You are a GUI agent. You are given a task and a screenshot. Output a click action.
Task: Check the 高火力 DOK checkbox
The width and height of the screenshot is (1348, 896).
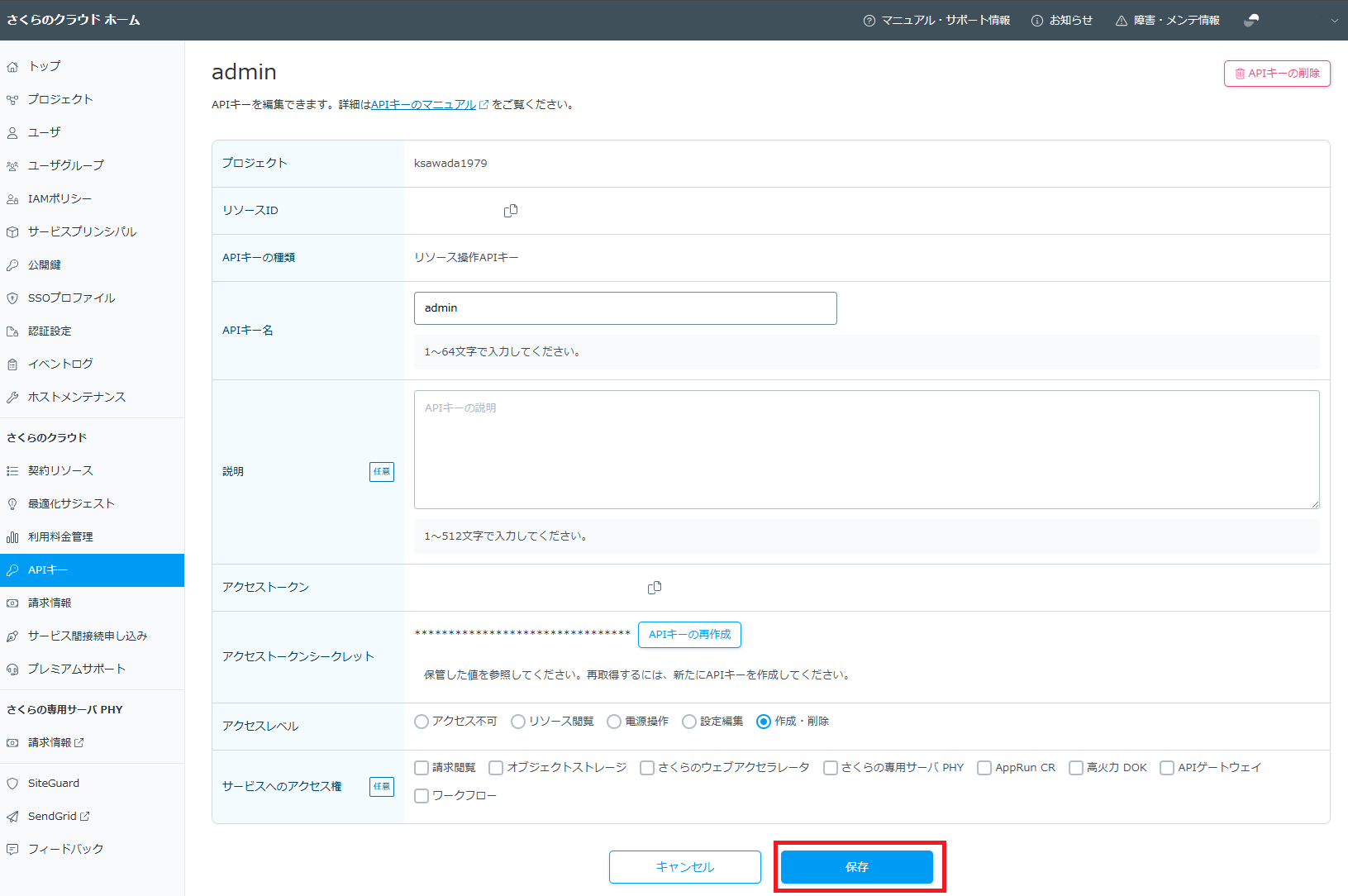1076,768
